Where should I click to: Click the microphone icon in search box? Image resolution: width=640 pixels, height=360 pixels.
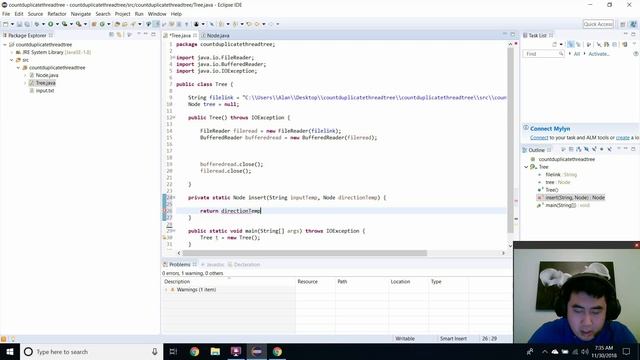pyautogui.click(x=155, y=351)
